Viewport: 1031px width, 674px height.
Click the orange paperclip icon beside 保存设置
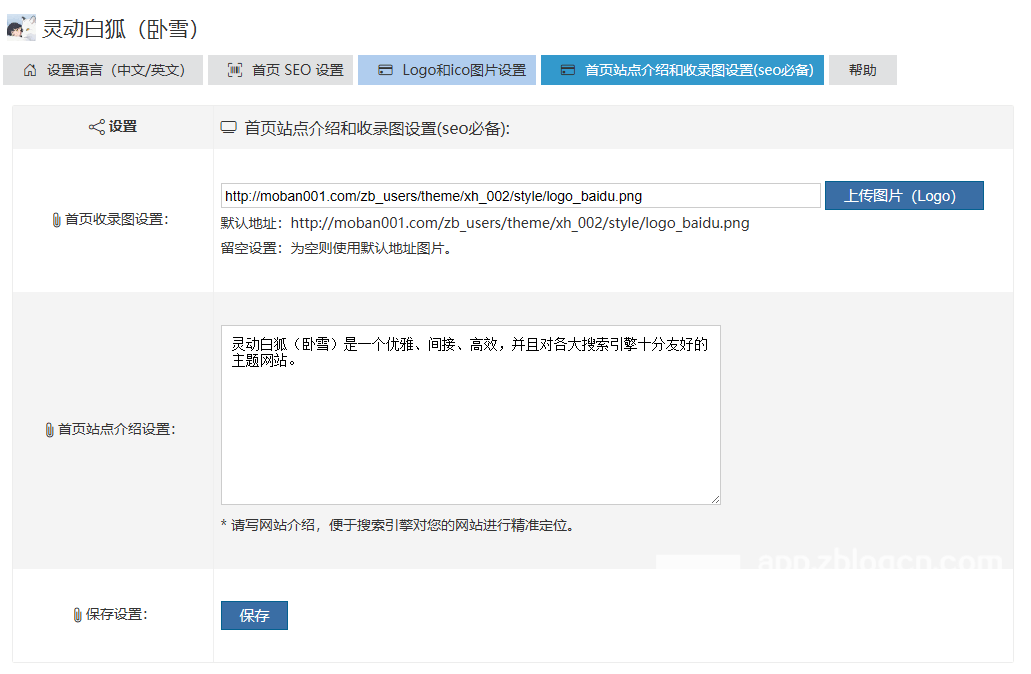coord(77,615)
